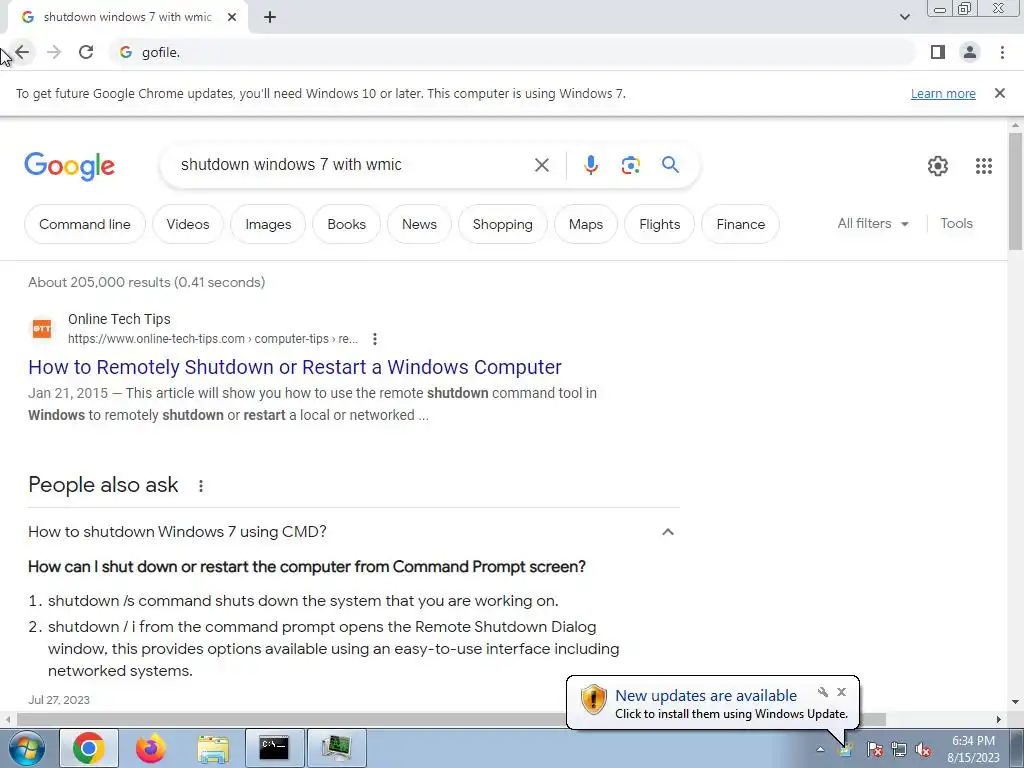Search by image with the Google Lens icon

click(630, 165)
